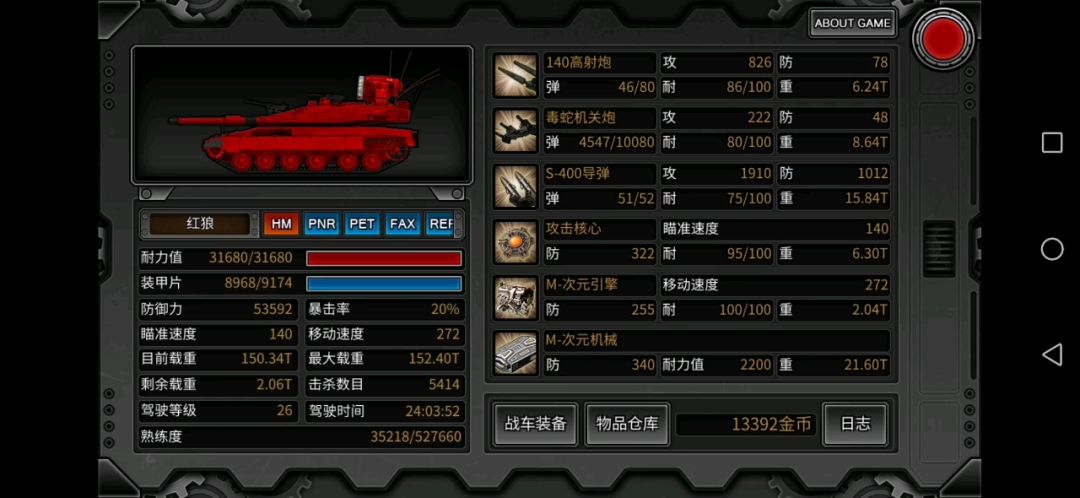Choose the S-400导弹 missile icon

click(515, 186)
